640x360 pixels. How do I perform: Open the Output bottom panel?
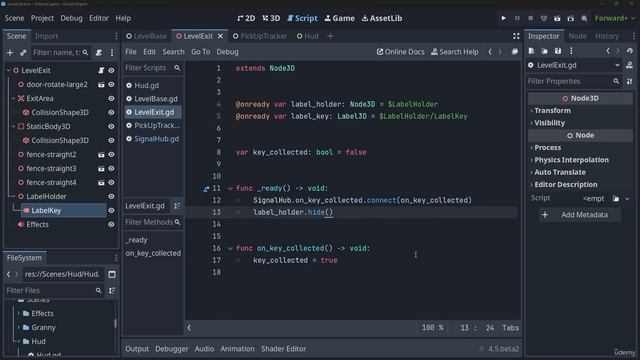click(x=137, y=349)
